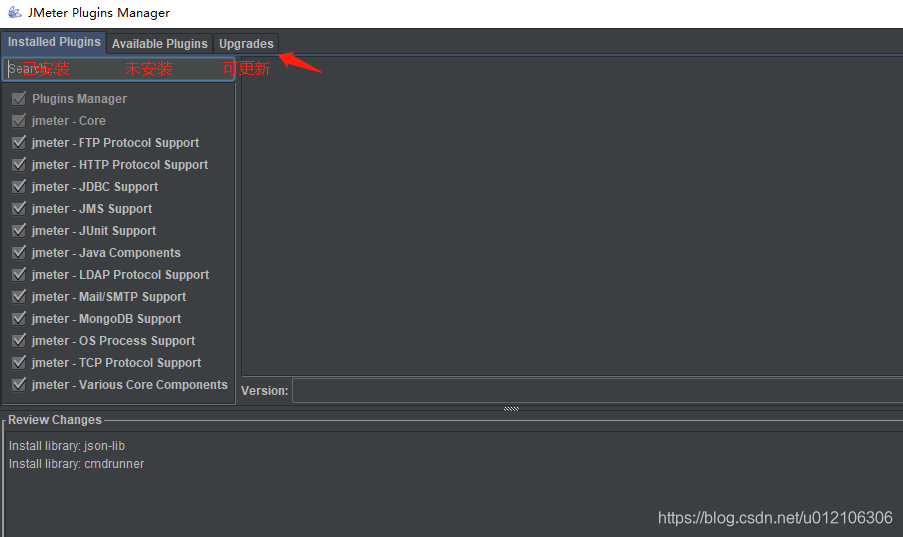Click the plugin Search field
Viewport: 903px width, 537px height.
click(119, 69)
